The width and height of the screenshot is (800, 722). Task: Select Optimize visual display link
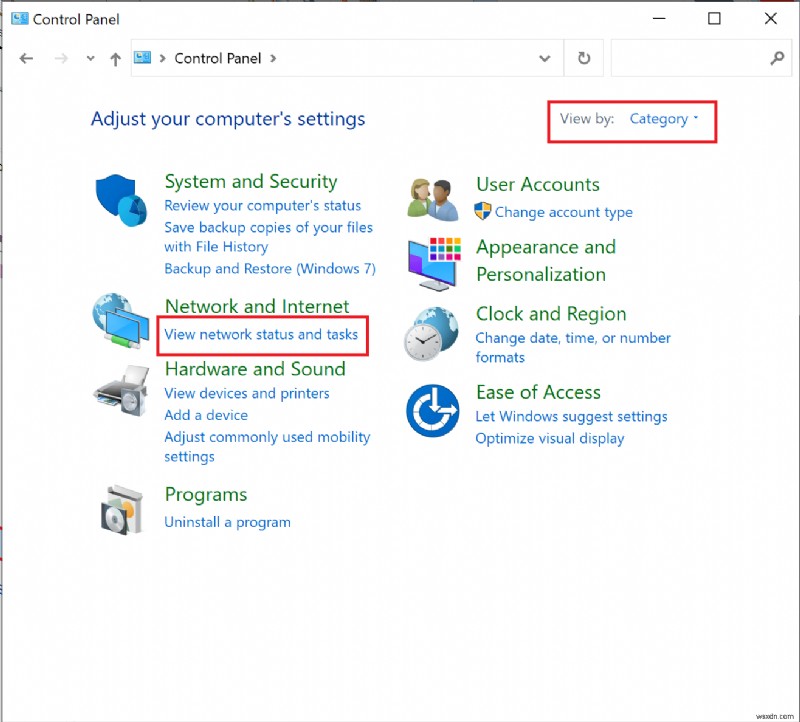tap(549, 439)
